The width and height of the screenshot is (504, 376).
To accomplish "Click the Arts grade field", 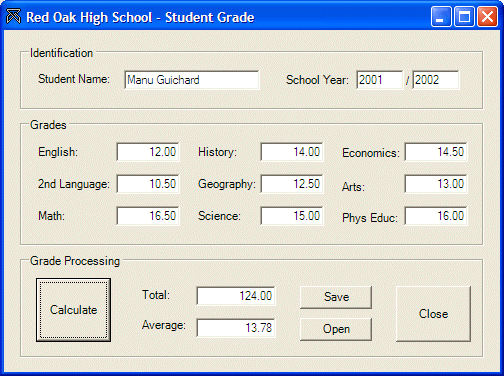I will point(436,184).
